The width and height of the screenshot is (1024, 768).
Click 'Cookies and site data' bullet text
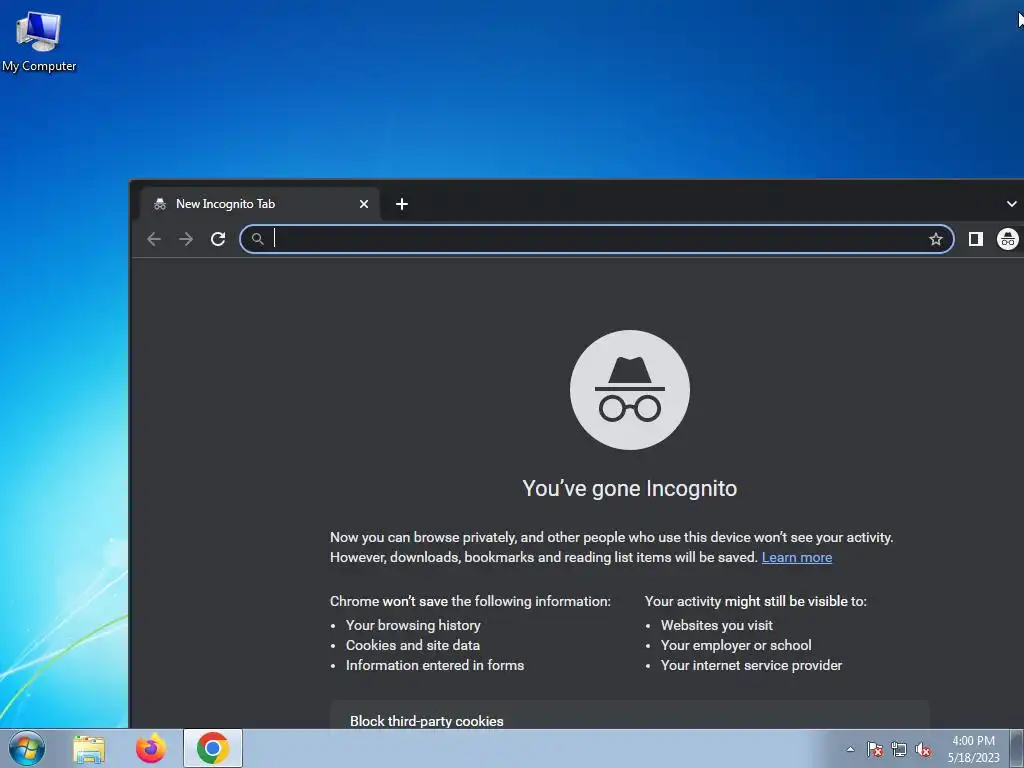coord(413,645)
